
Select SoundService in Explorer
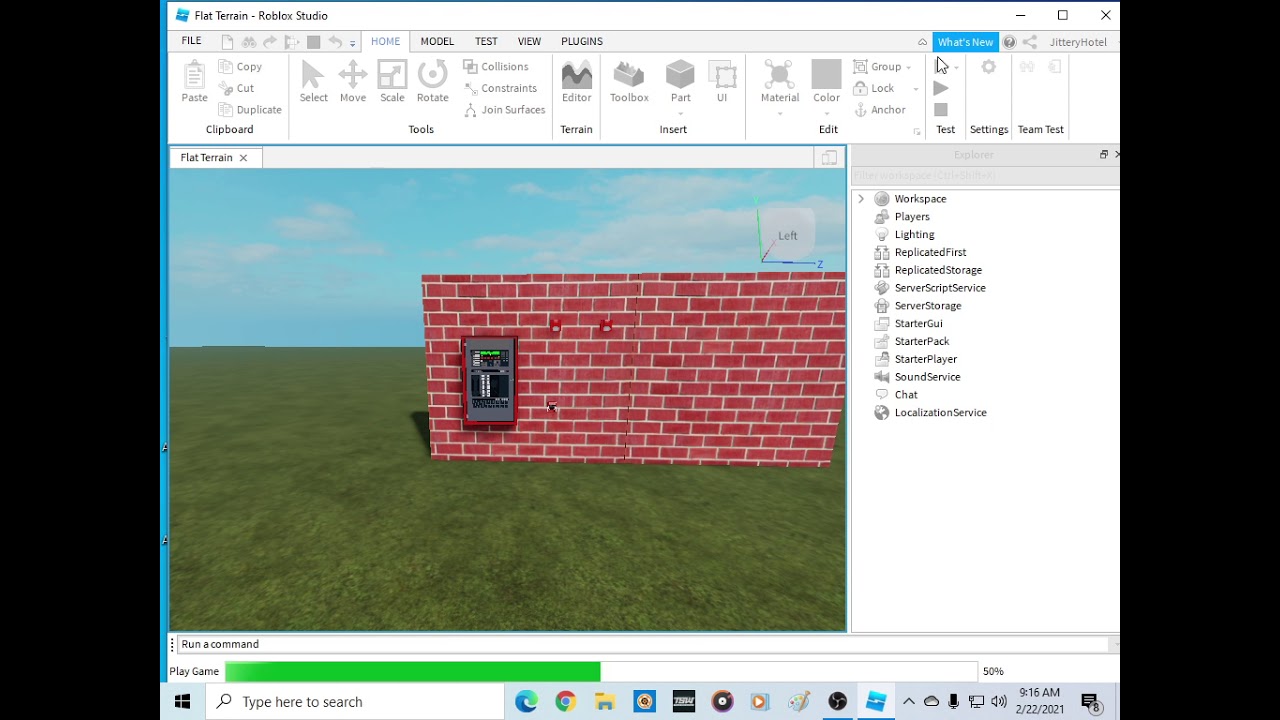927,377
